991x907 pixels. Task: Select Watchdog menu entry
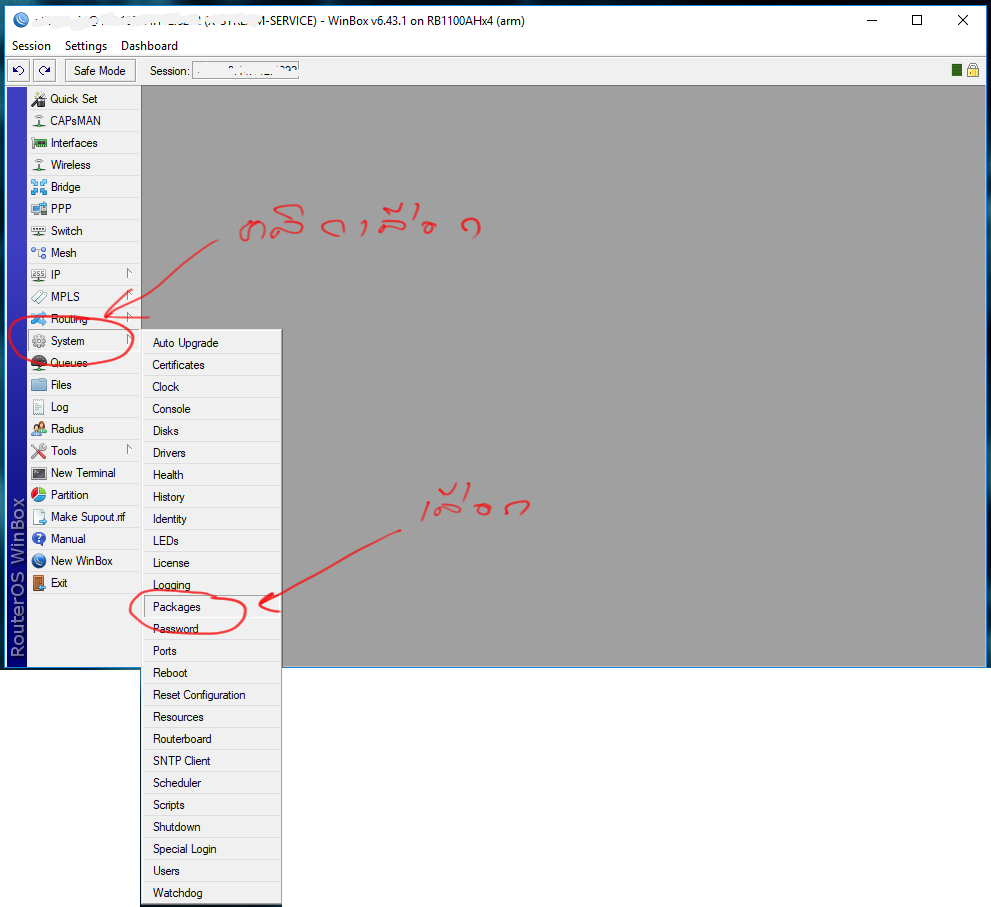212,893
